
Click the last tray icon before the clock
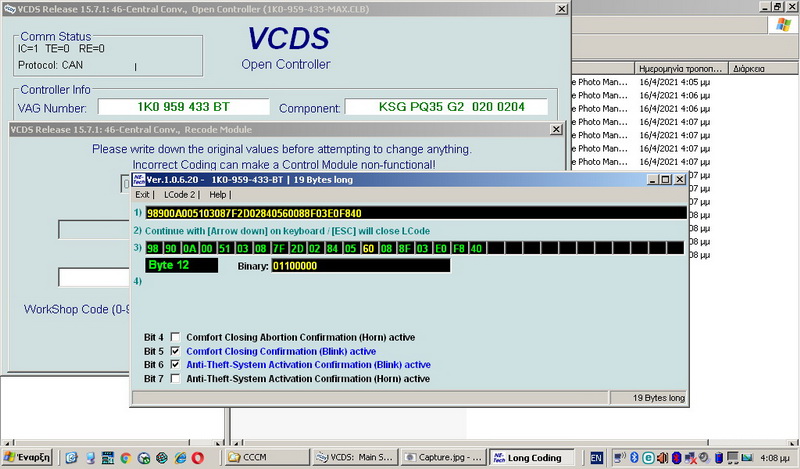747,458
